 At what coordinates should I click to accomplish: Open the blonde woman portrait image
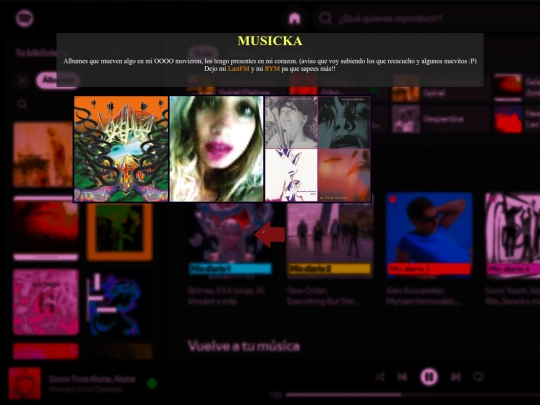pos(216,149)
